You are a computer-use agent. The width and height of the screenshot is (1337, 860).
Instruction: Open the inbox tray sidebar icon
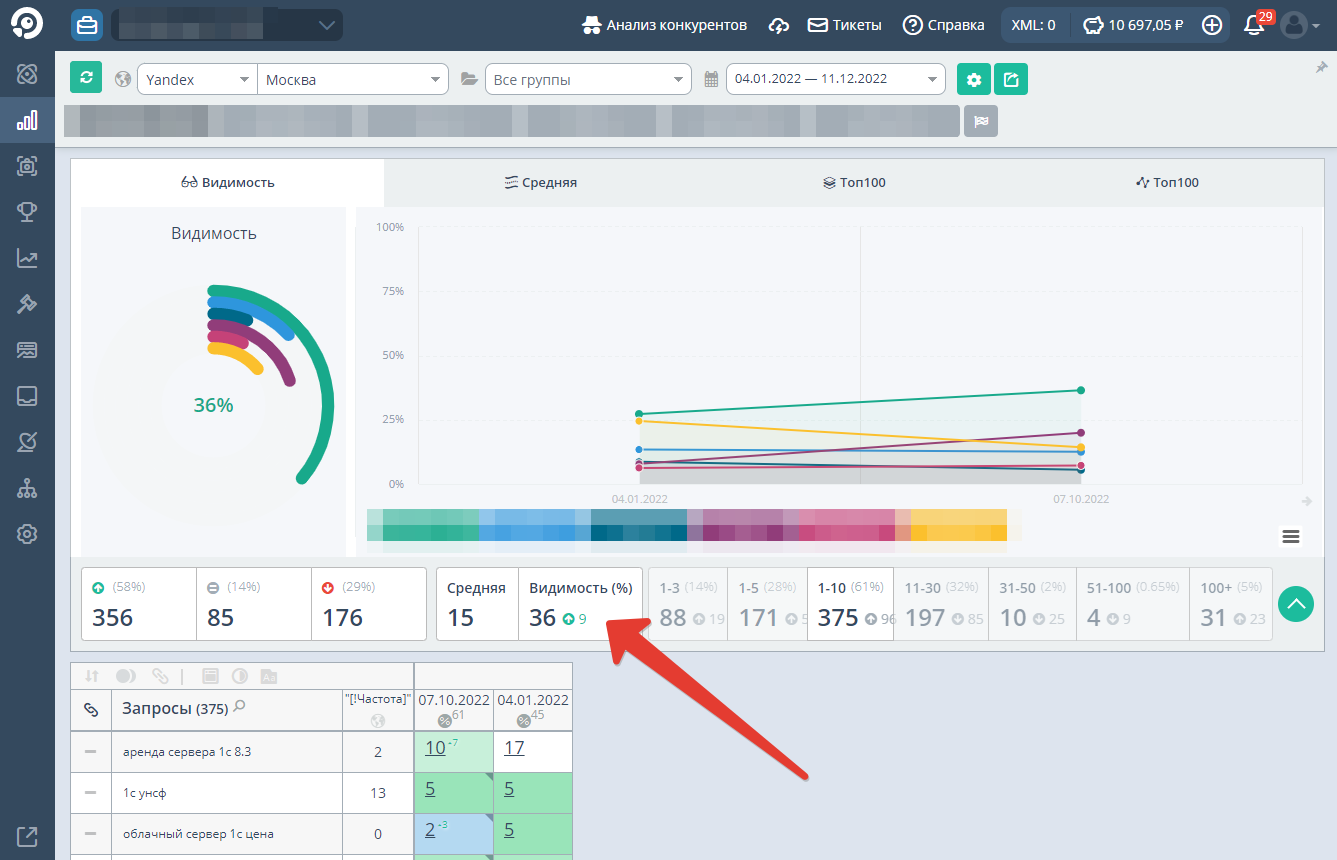[x=27, y=396]
